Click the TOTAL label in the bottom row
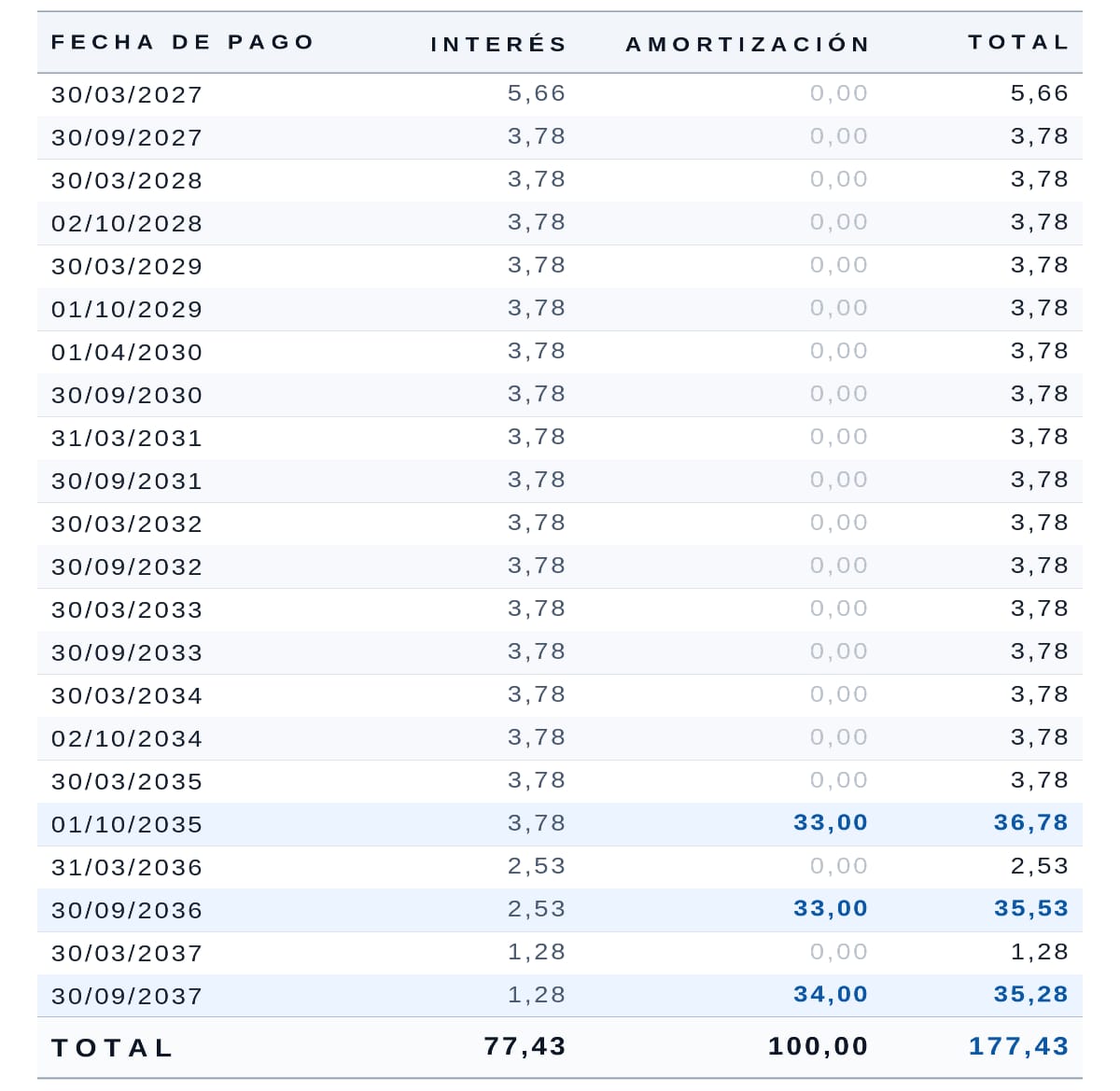This screenshot has width=1120, height=1091. click(x=112, y=1048)
